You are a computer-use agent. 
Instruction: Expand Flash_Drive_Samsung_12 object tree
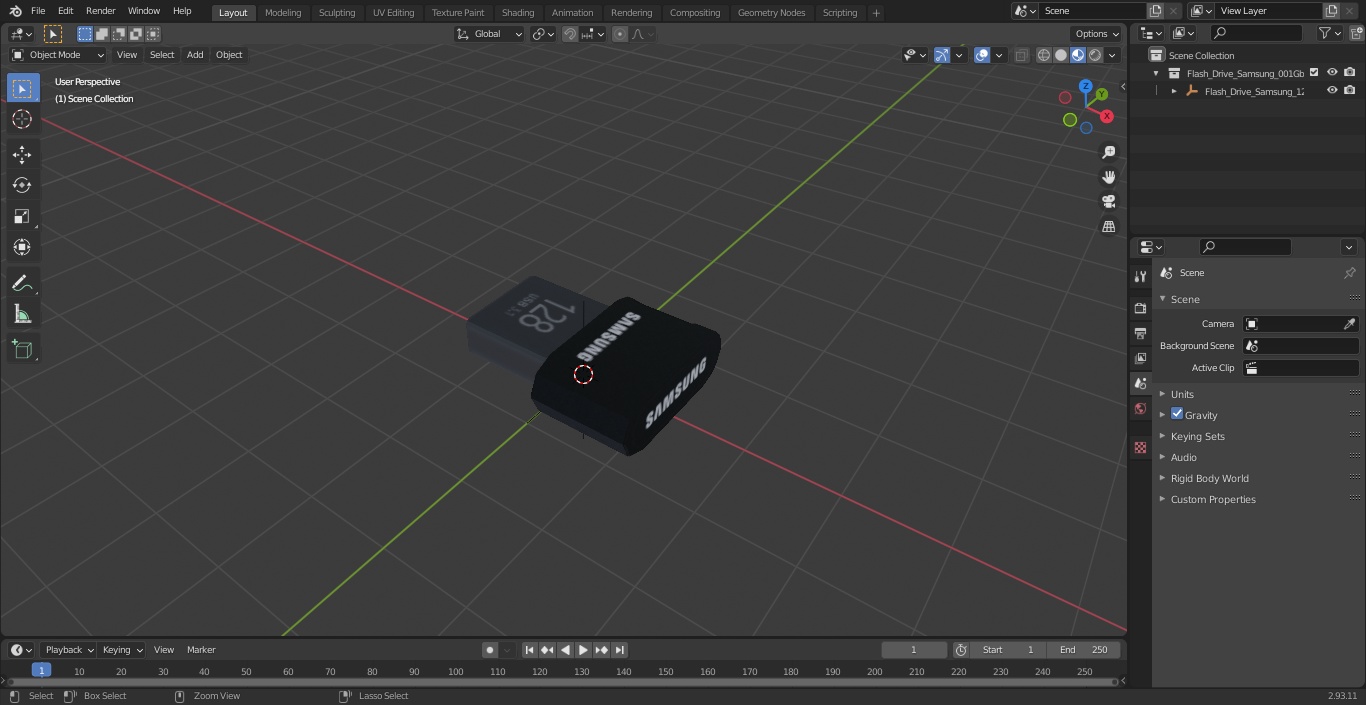[1174, 91]
